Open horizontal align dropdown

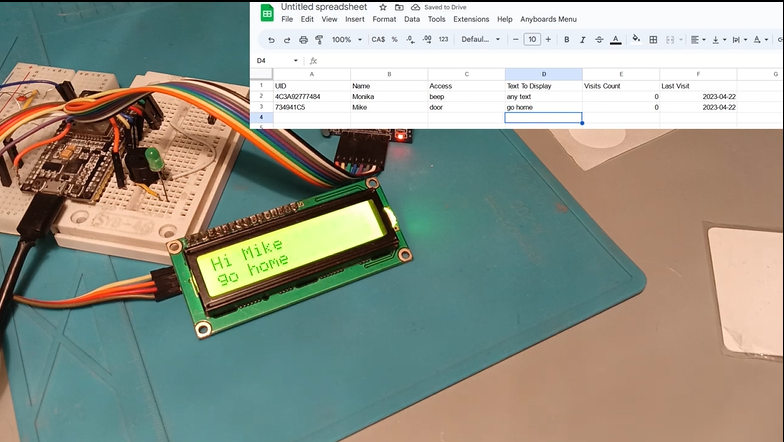pos(698,40)
